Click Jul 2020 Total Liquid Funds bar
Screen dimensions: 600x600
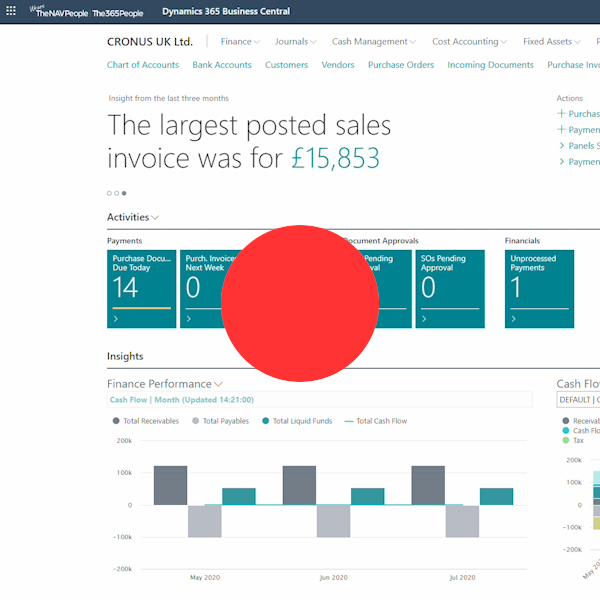point(496,496)
